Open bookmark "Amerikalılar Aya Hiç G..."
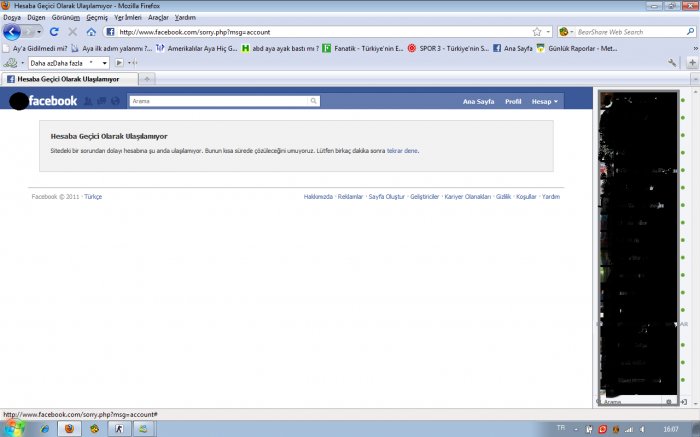The width and height of the screenshot is (700, 437). (x=196, y=48)
